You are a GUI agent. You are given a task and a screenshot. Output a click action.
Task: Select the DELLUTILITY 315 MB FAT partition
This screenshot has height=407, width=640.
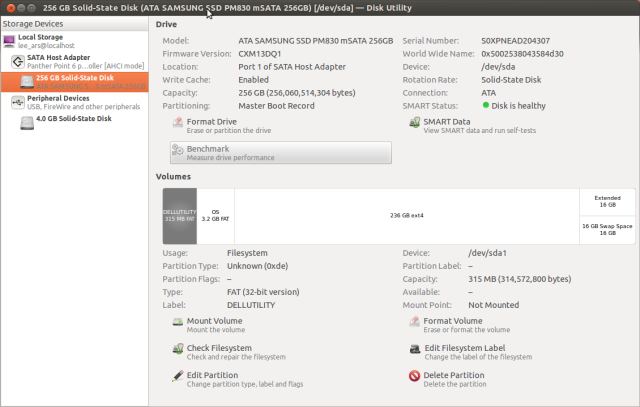[x=180, y=216]
